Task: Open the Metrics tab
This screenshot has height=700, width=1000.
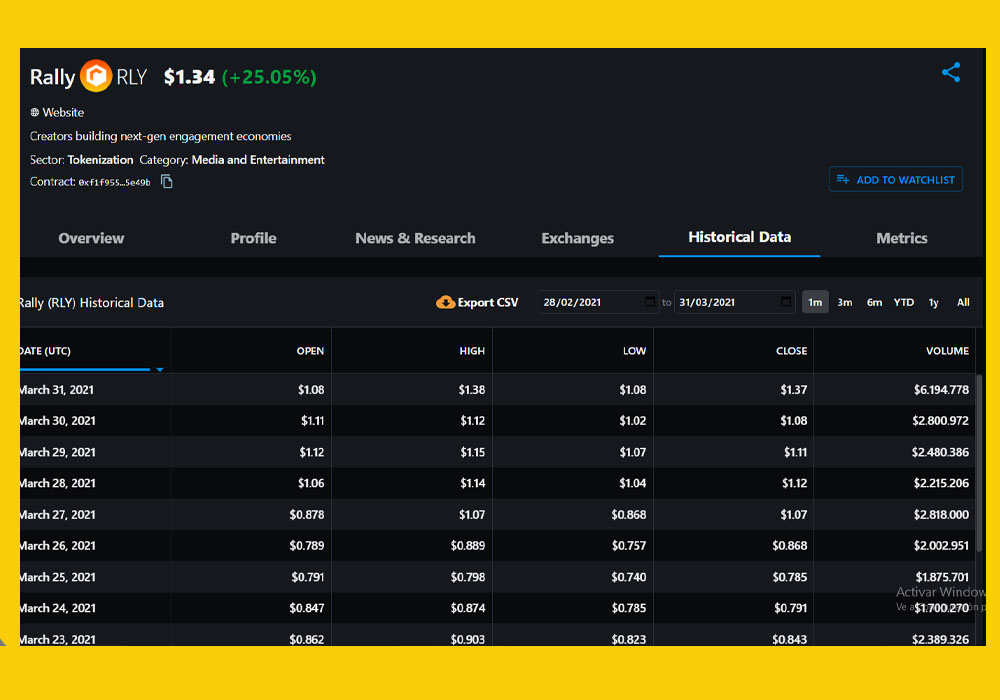Action: (x=901, y=238)
